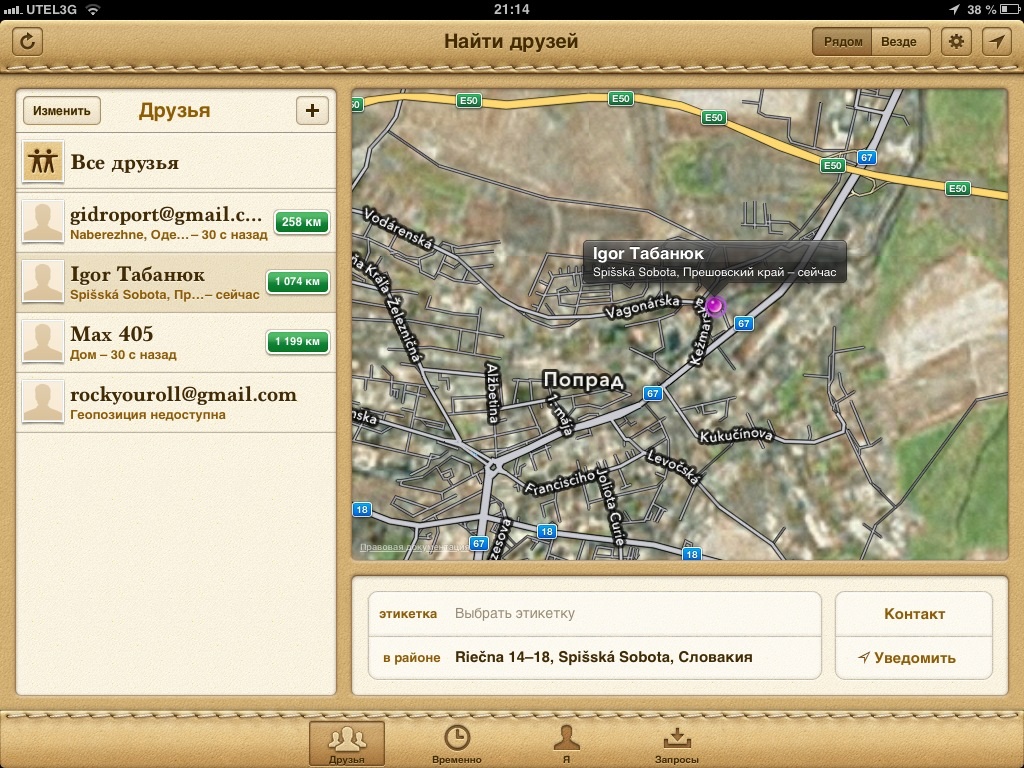Click the purple location pin on map

[714, 304]
